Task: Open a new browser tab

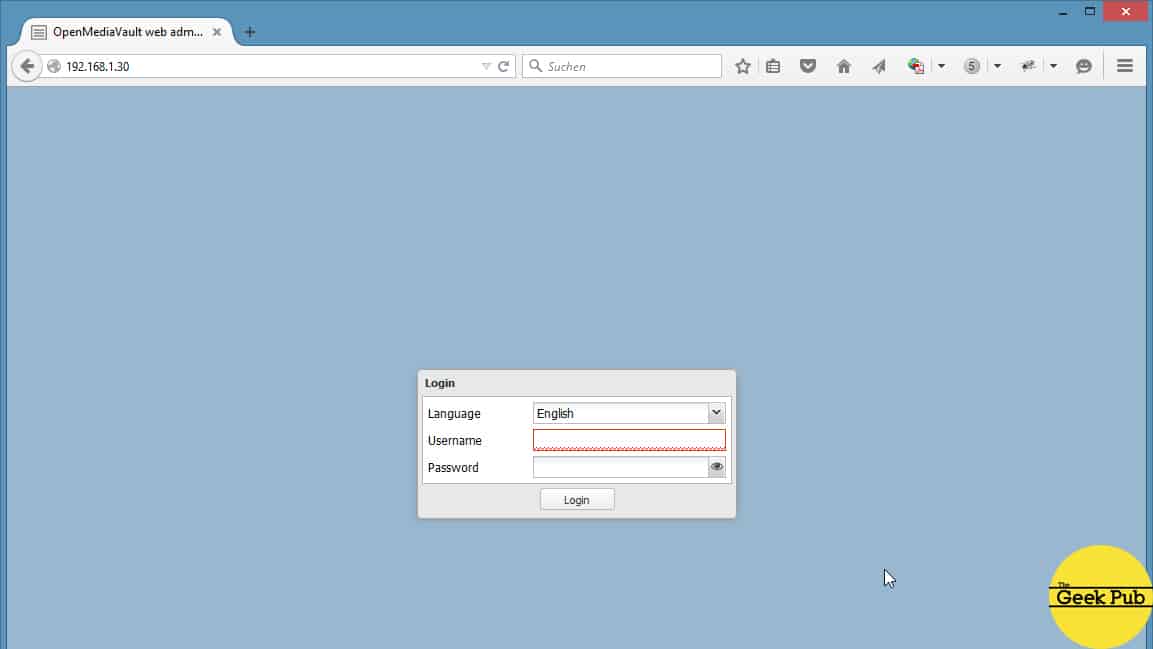Action: pyautogui.click(x=250, y=32)
